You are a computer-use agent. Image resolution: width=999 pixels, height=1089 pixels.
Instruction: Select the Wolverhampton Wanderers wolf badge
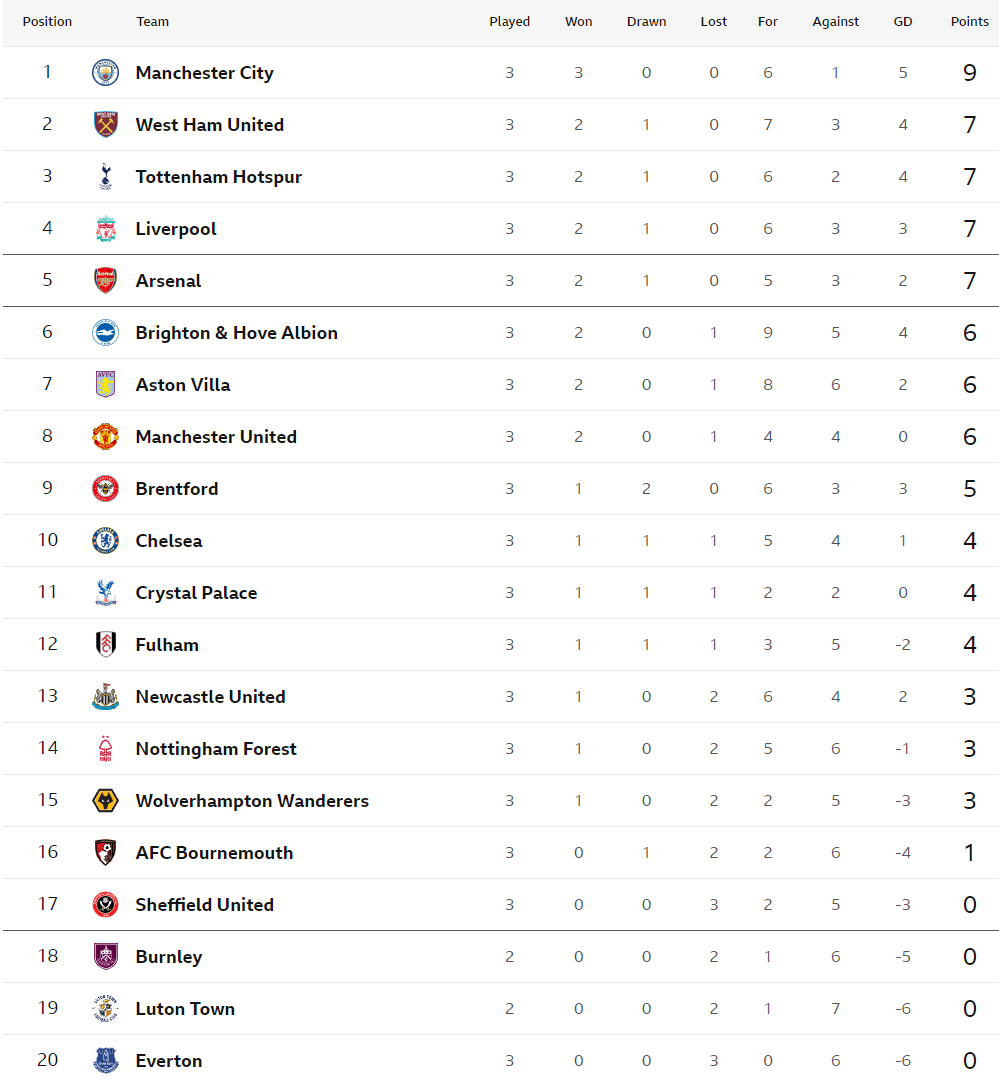pos(106,800)
